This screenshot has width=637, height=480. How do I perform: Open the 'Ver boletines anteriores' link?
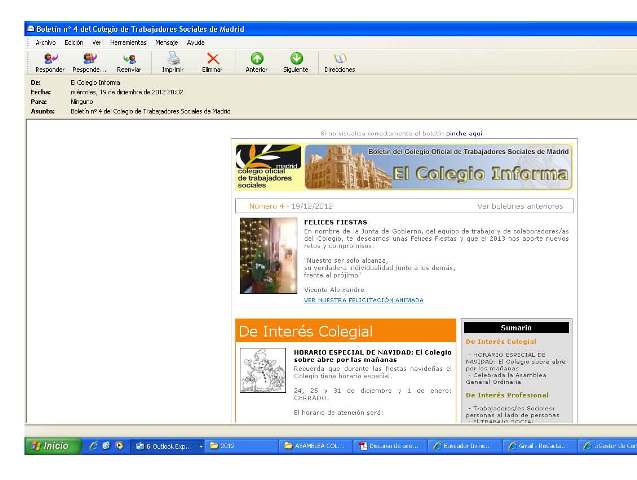click(x=520, y=206)
